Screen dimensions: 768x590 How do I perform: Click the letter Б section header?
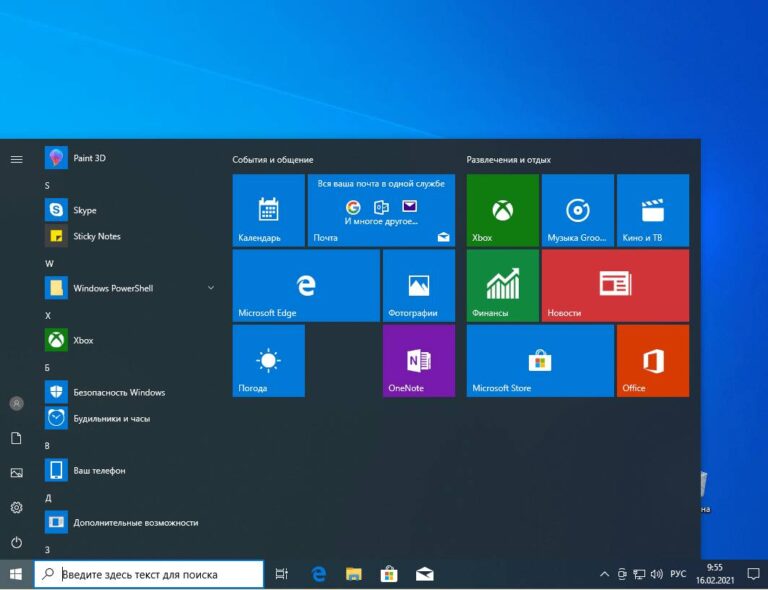[48, 368]
